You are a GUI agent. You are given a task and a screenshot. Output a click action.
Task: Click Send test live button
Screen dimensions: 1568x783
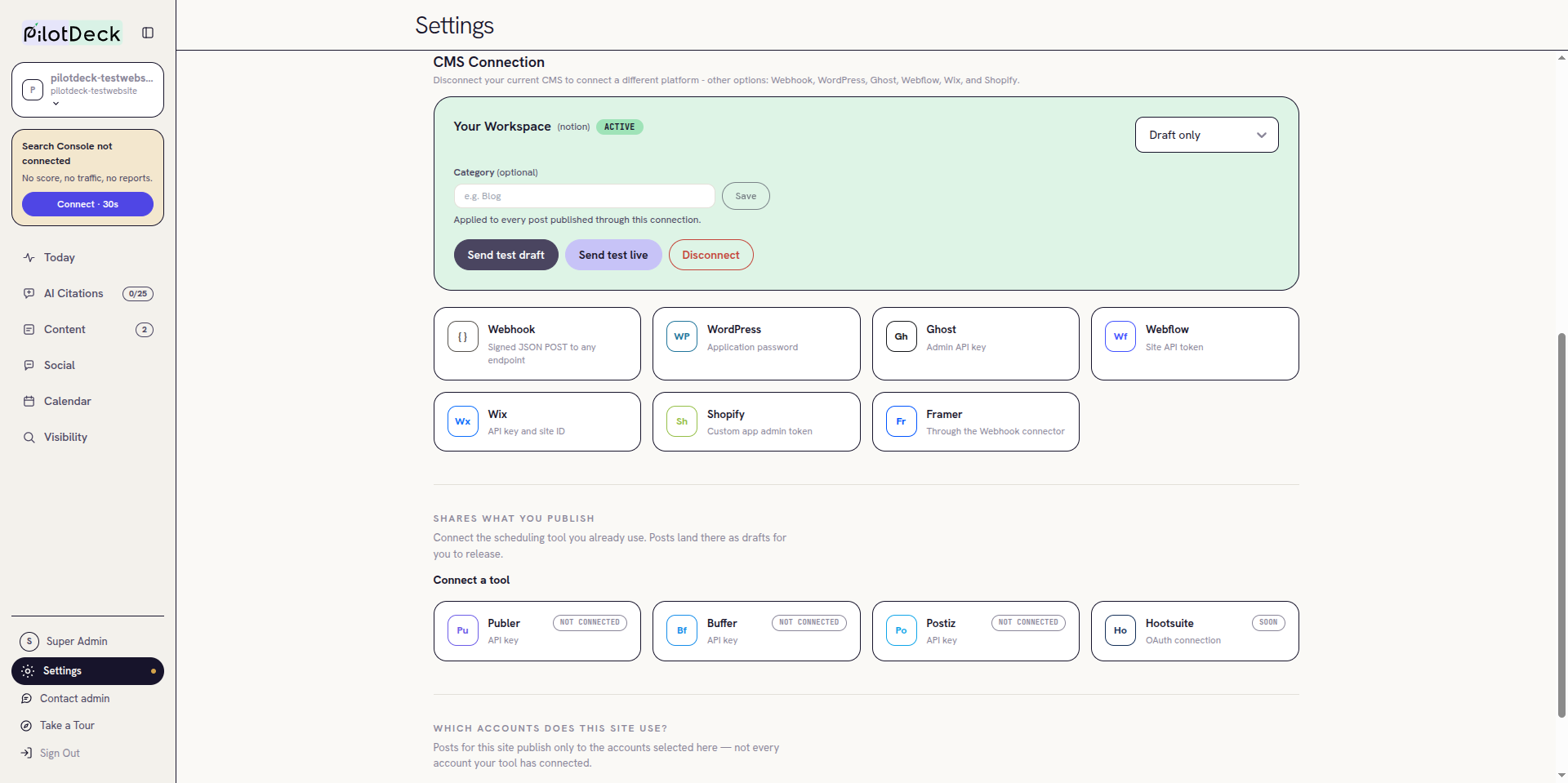(x=613, y=255)
